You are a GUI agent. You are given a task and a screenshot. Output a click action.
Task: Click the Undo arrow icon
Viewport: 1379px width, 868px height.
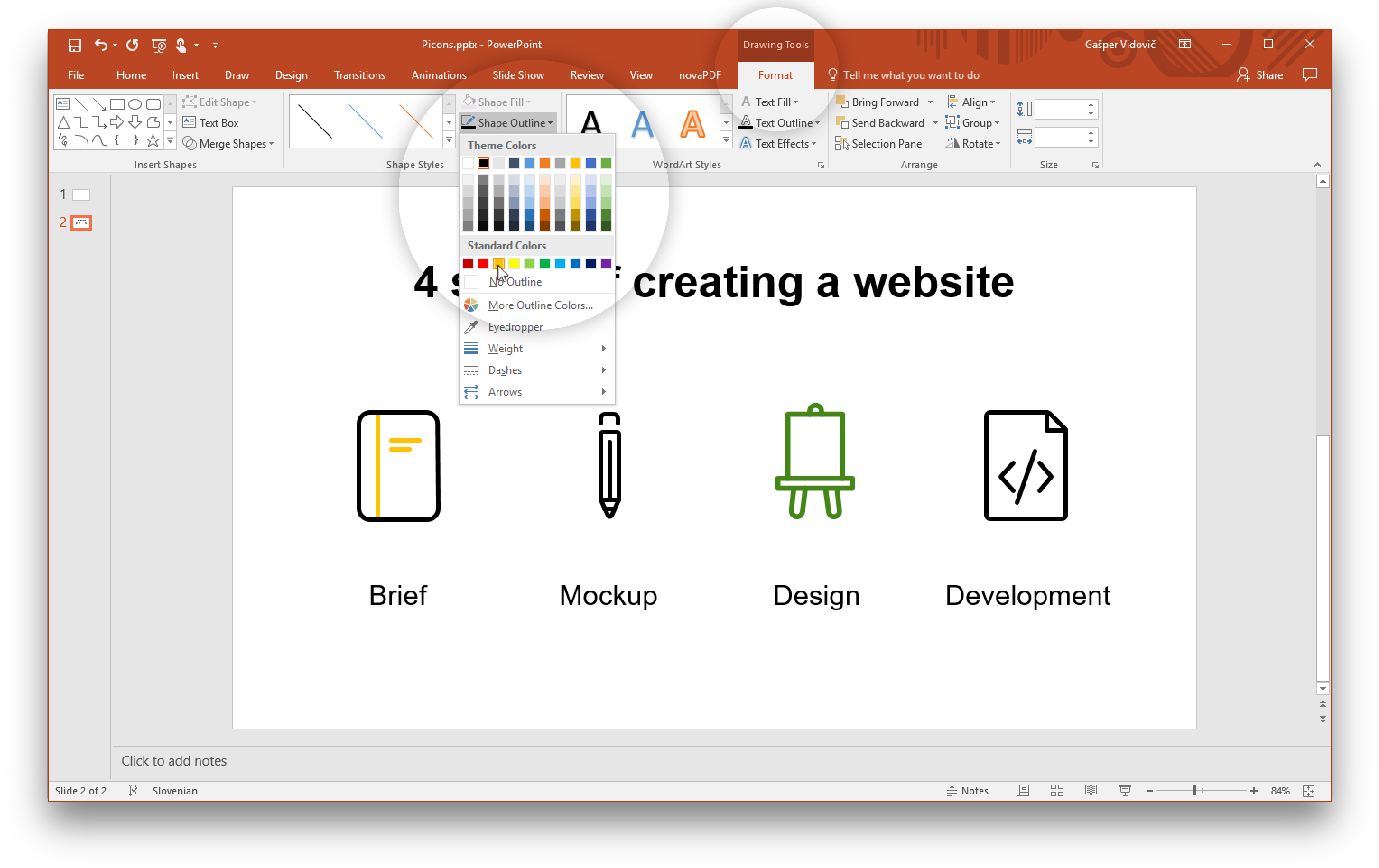(100, 45)
